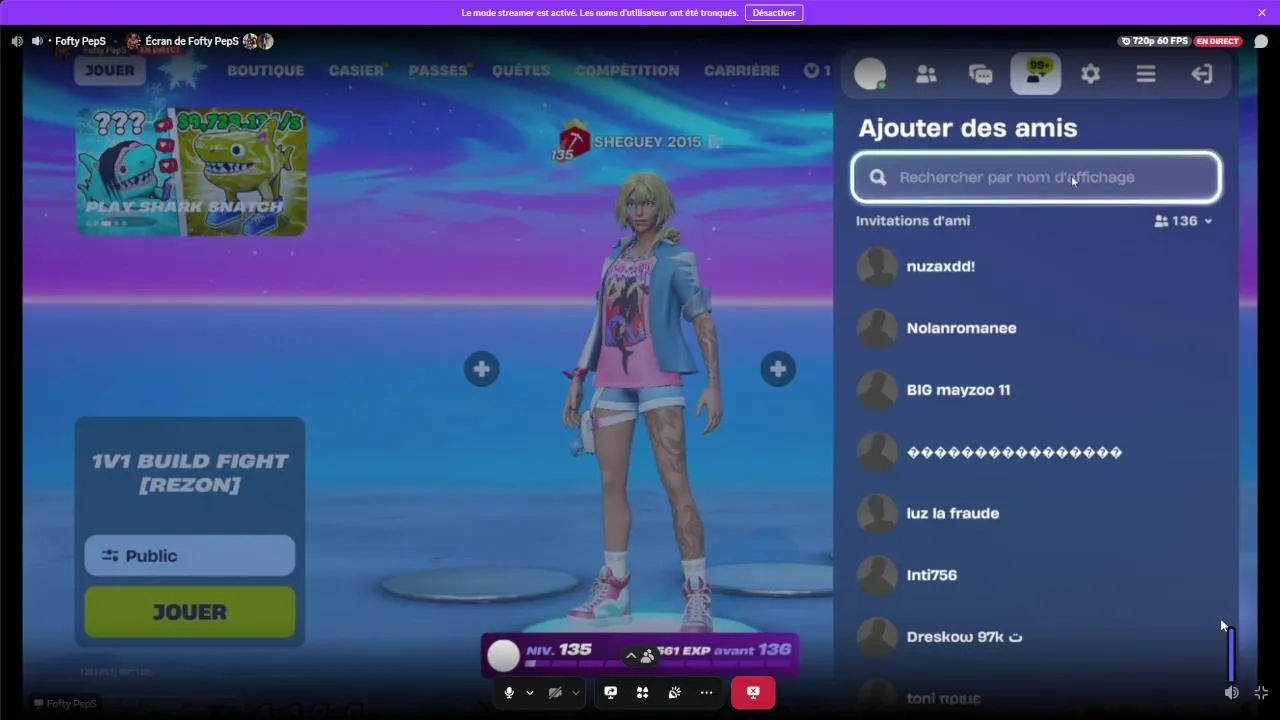This screenshot has width=1280, height=720.
Task: Dismiss the streamer mode banner
Action: (x=1262, y=12)
